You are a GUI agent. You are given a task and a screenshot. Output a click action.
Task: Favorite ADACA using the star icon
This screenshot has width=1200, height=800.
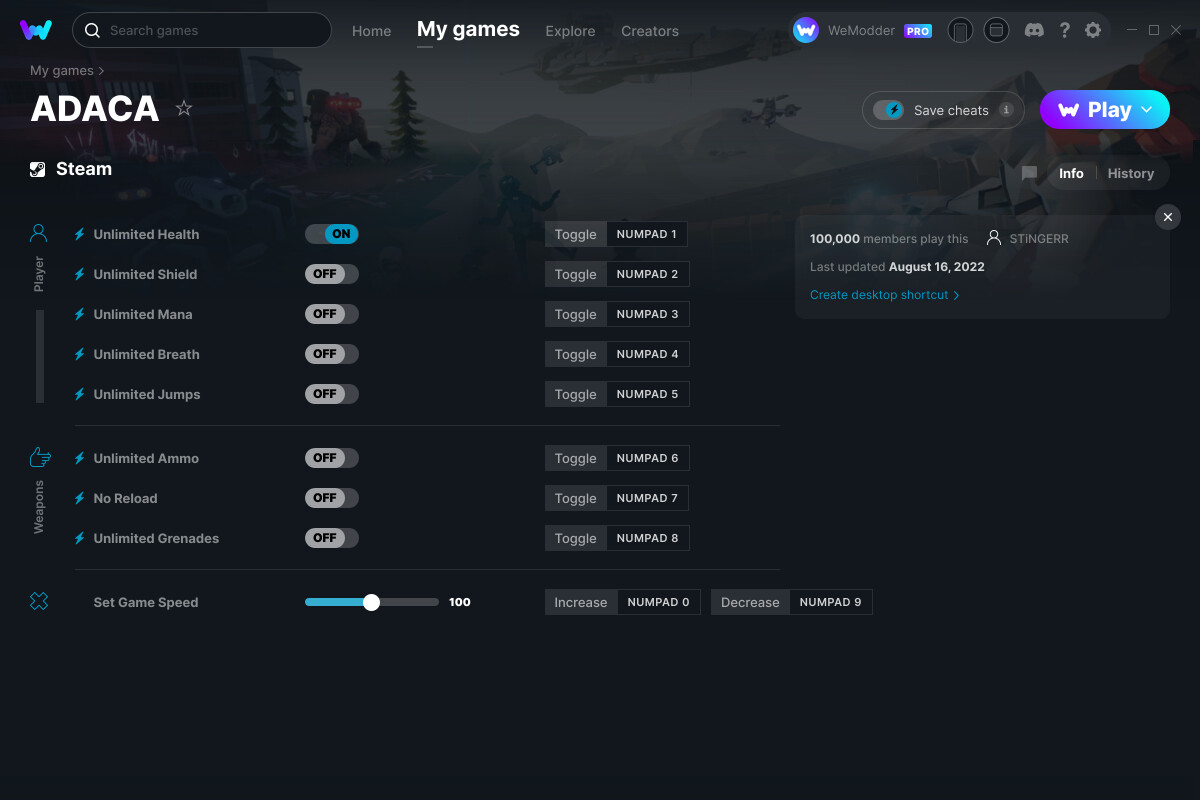[x=184, y=108]
